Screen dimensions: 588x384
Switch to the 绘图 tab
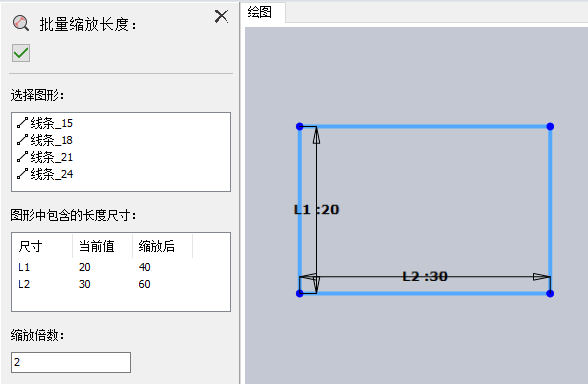click(x=260, y=12)
